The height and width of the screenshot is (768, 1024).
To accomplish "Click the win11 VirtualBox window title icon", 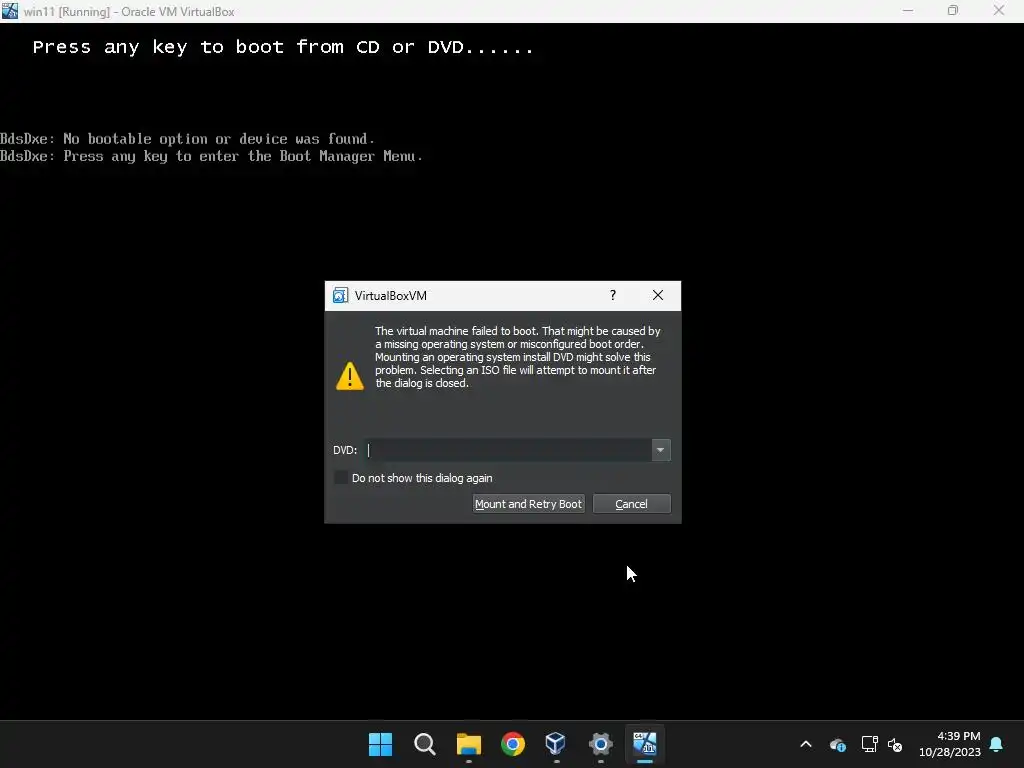I will [10, 10].
